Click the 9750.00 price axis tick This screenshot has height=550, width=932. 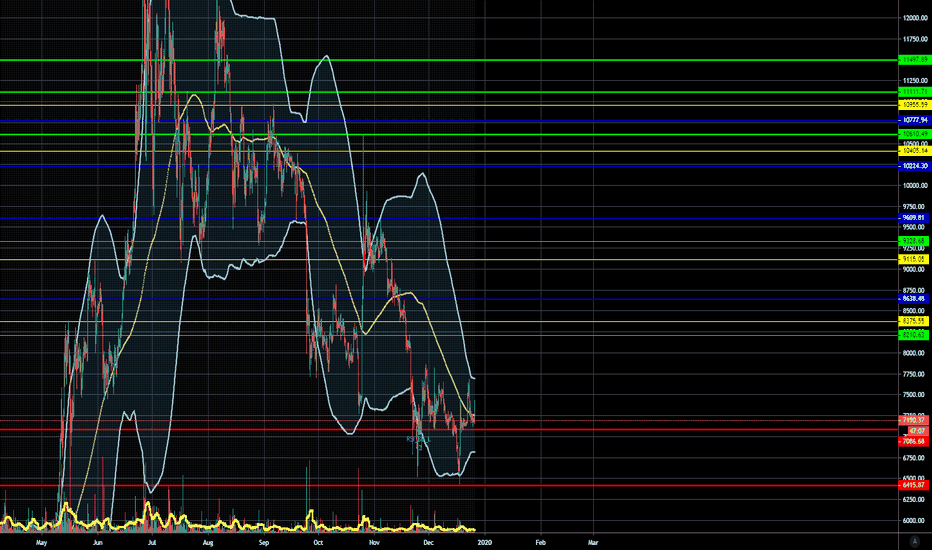[x=915, y=207]
